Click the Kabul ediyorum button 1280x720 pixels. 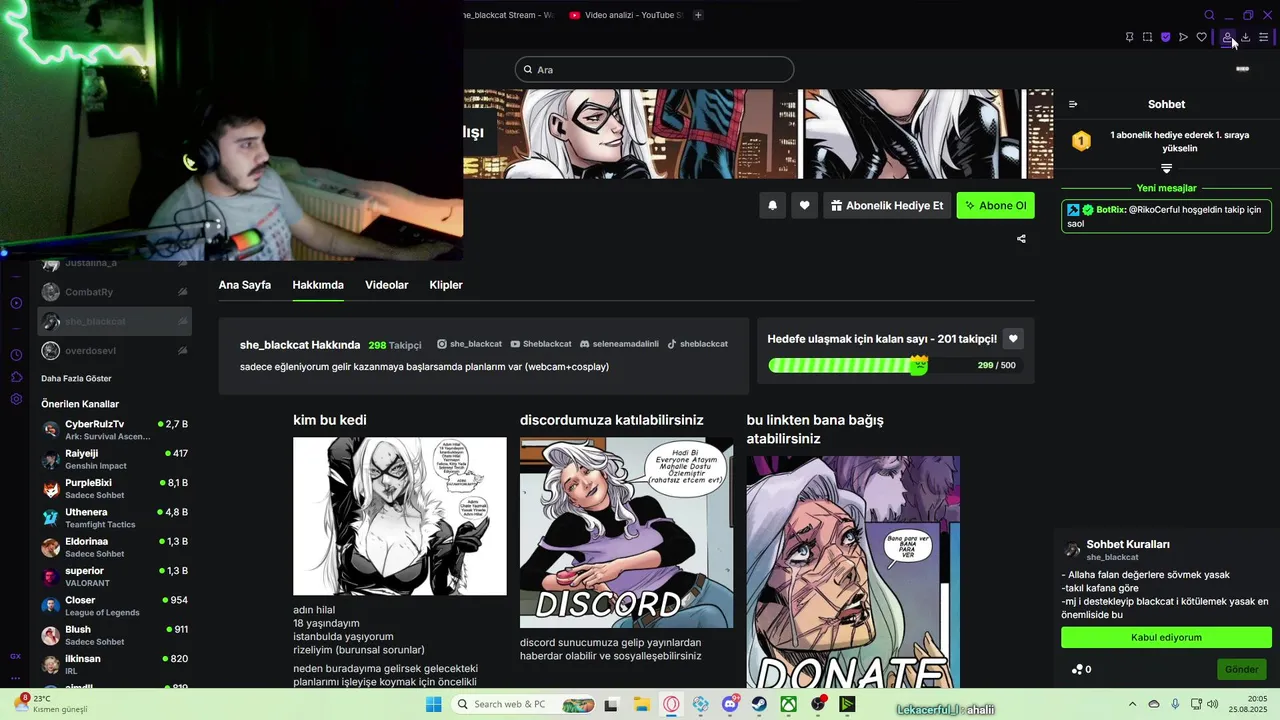pyautogui.click(x=1166, y=637)
